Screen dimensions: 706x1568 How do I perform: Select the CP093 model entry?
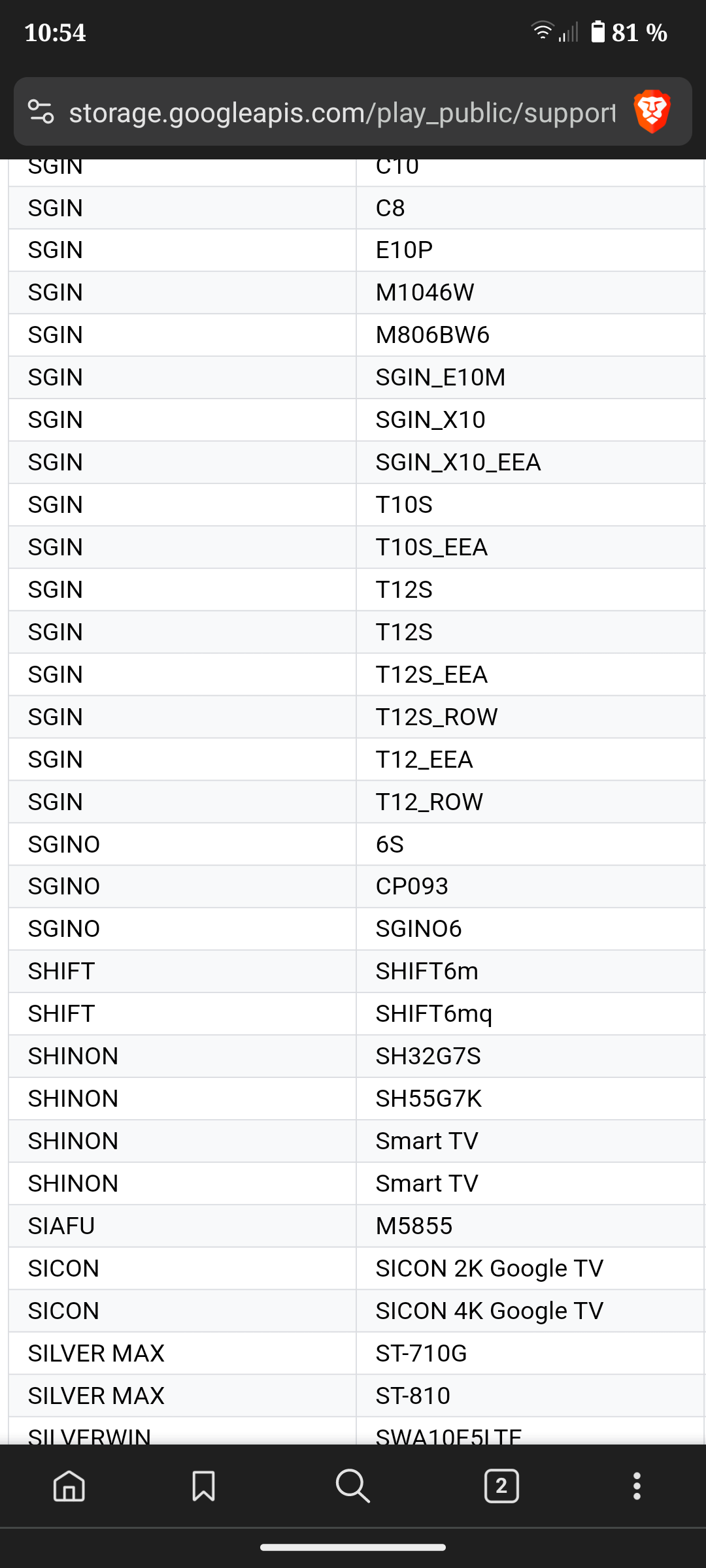click(412, 886)
